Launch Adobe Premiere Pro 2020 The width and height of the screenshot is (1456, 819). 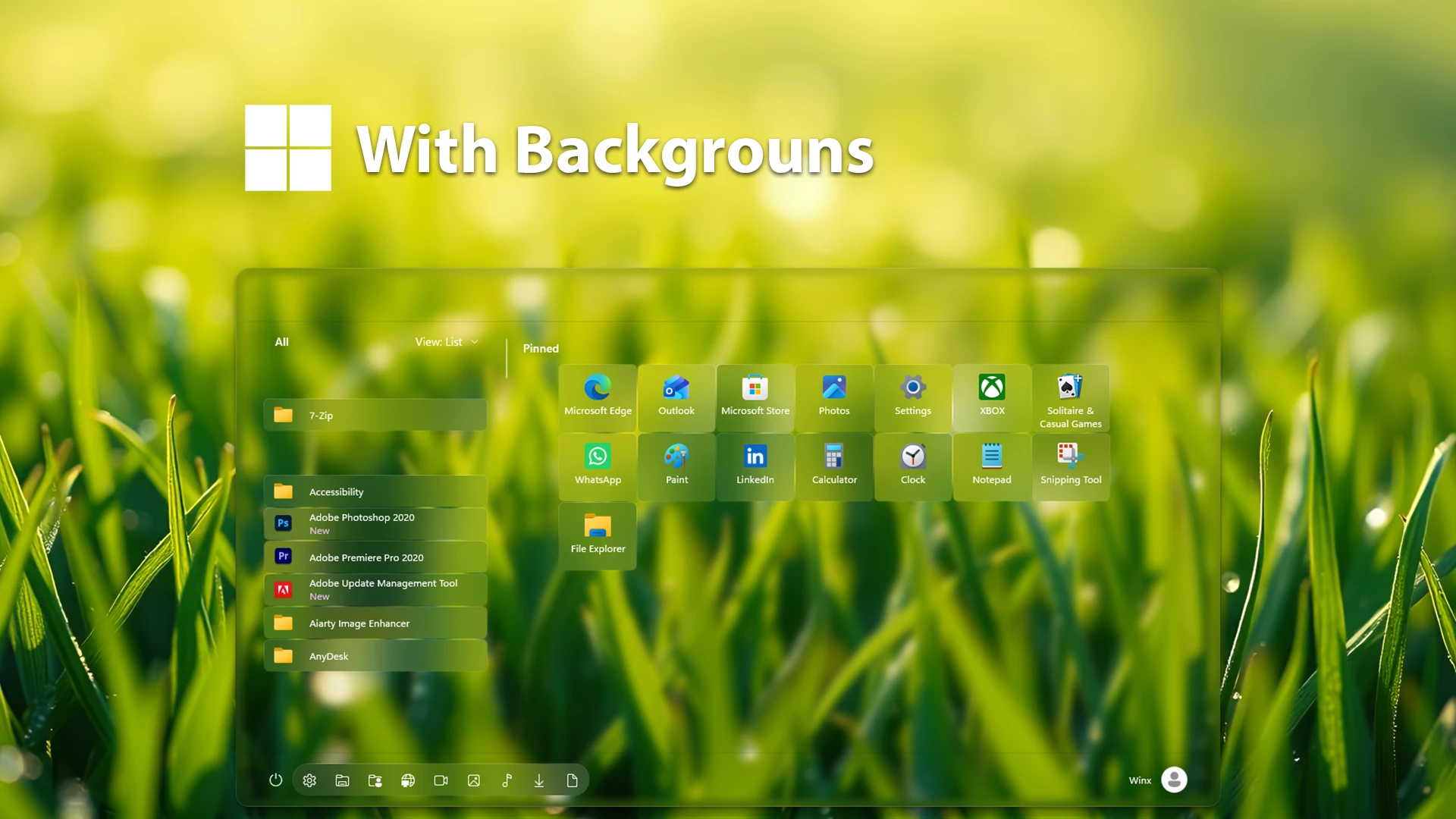pos(375,557)
